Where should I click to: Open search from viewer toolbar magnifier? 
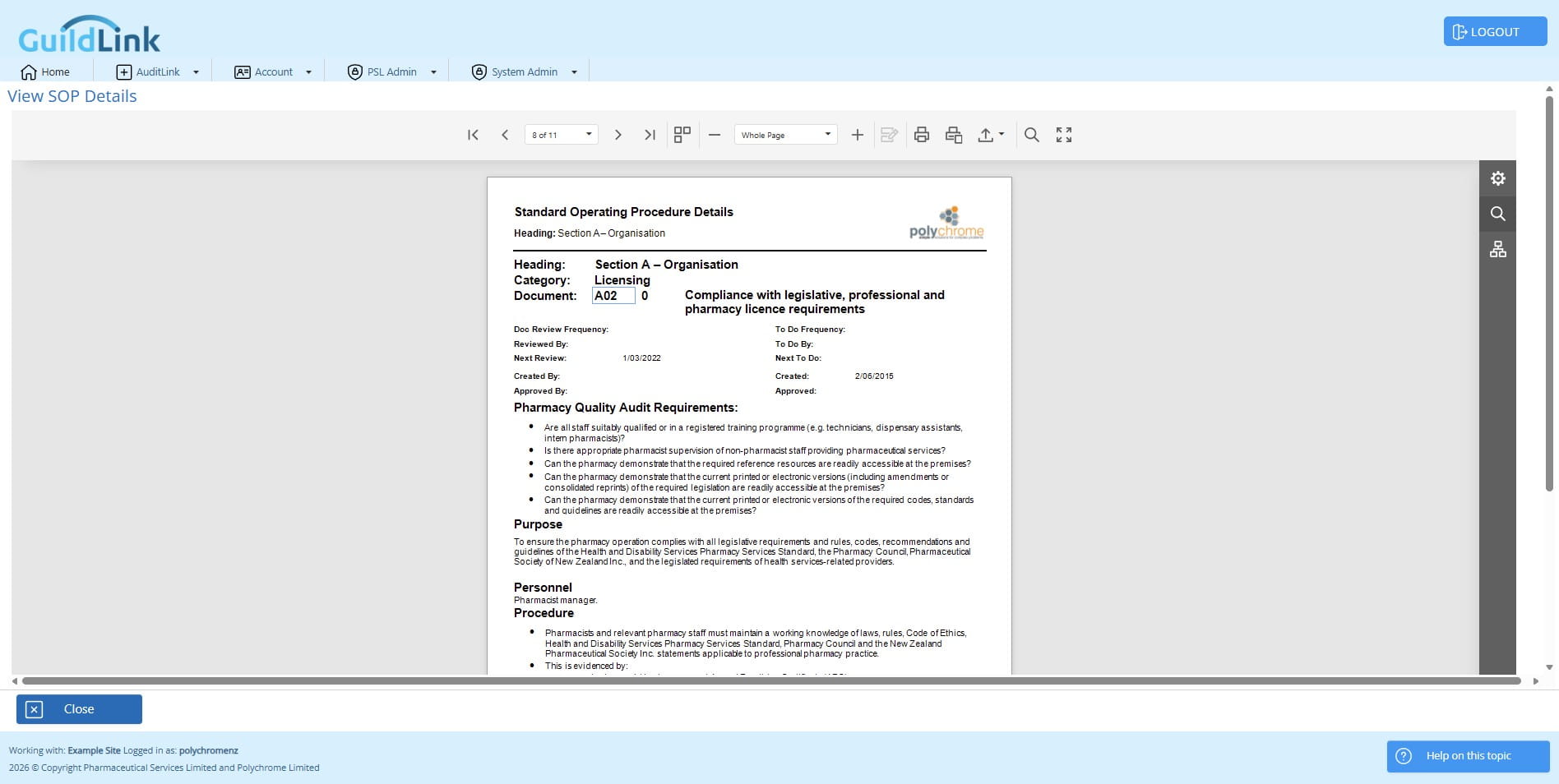(1032, 135)
